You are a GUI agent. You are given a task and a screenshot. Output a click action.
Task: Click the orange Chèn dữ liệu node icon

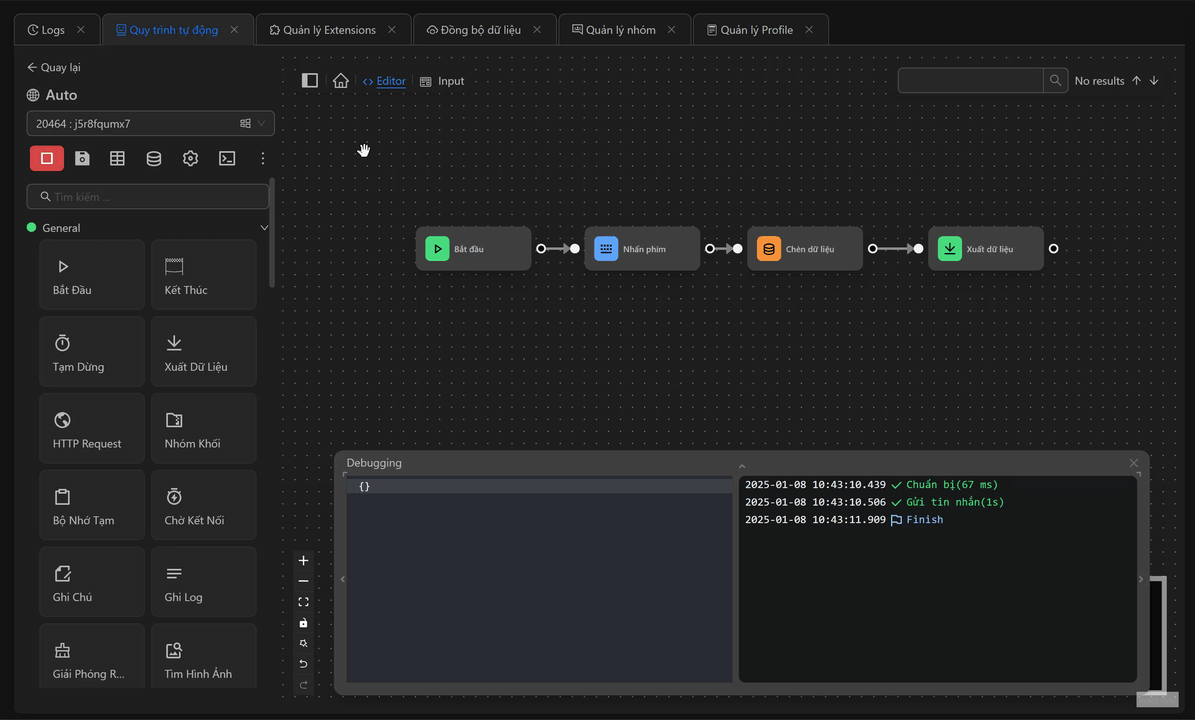click(768, 249)
